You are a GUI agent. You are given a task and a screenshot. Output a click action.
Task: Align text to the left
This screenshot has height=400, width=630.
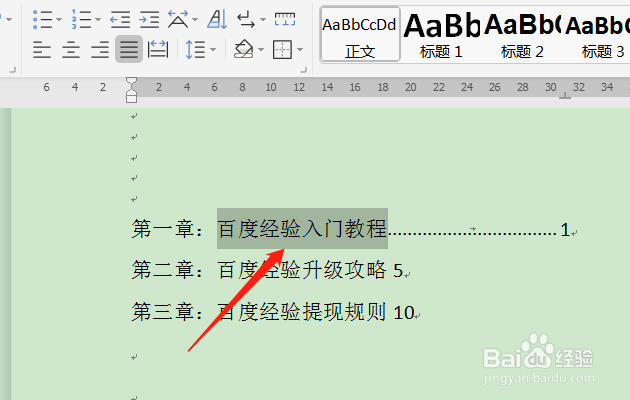click(x=42, y=49)
